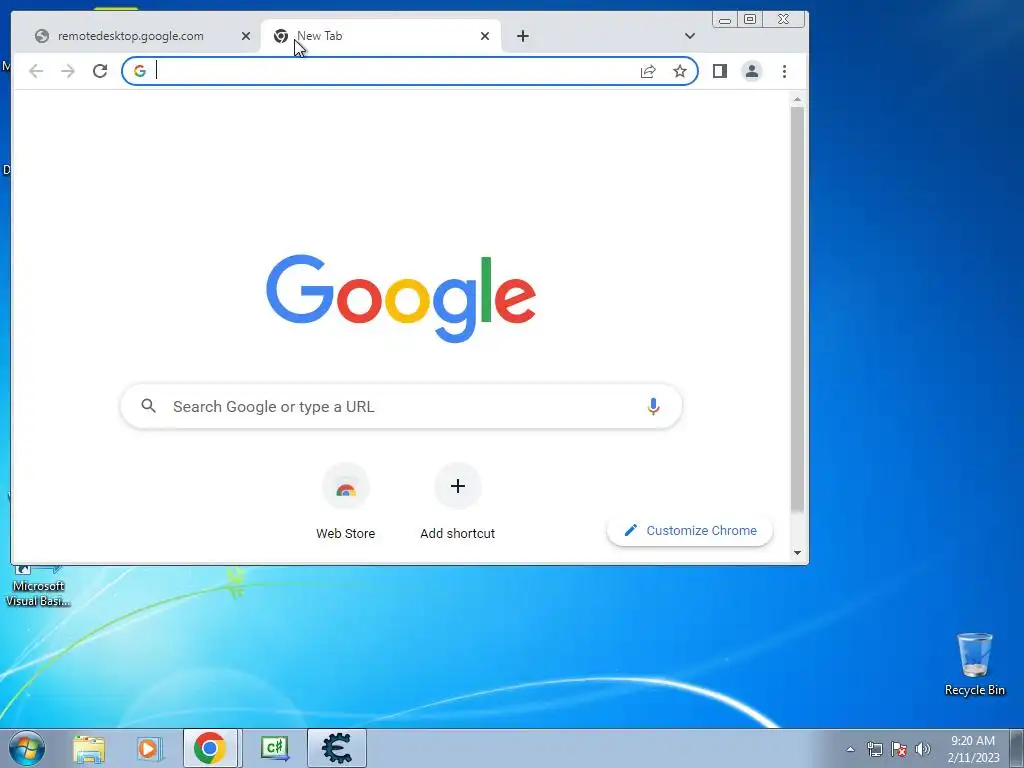Minimize the Chrome window
1024x768 pixels.
(724, 20)
